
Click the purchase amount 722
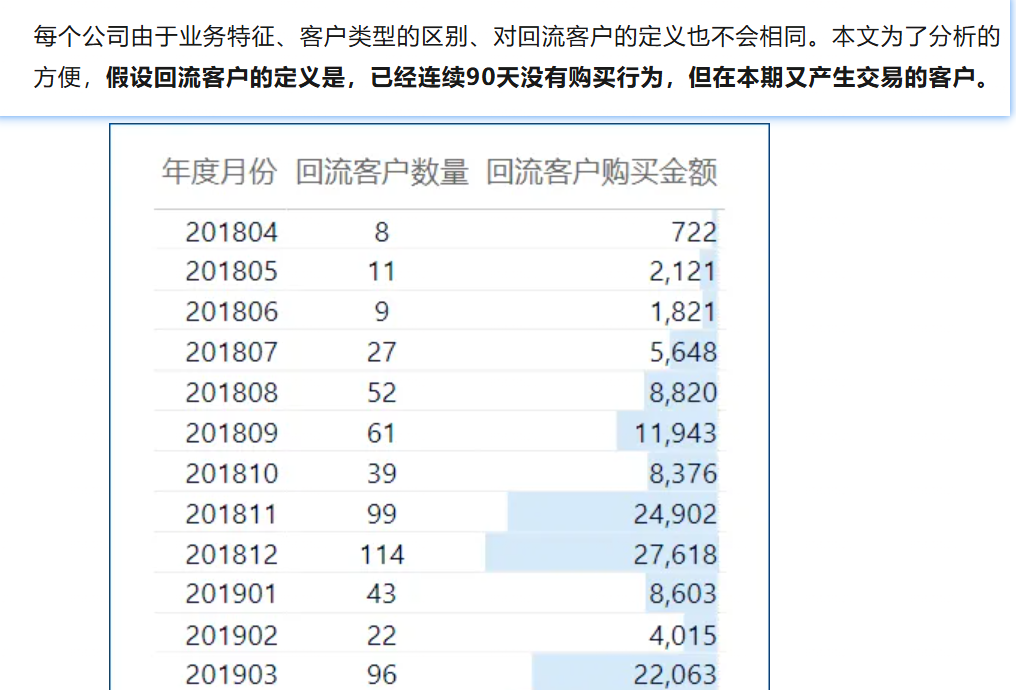(x=695, y=232)
